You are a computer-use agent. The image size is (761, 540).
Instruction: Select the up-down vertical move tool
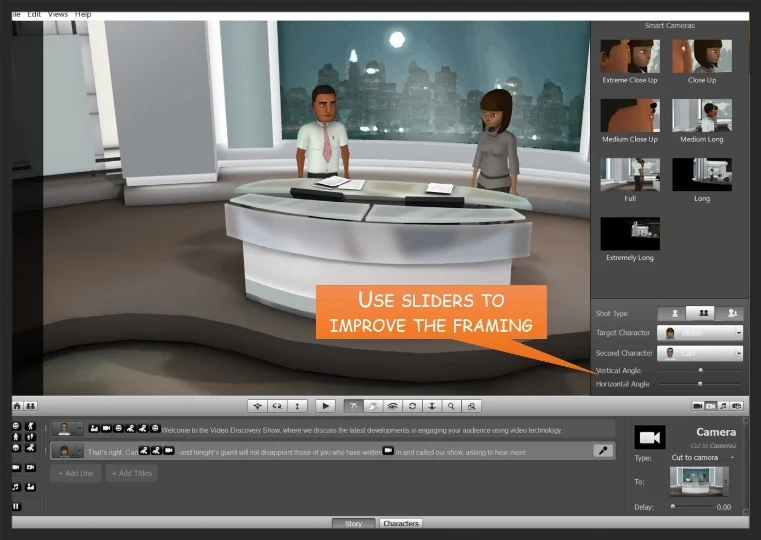tap(297, 406)
